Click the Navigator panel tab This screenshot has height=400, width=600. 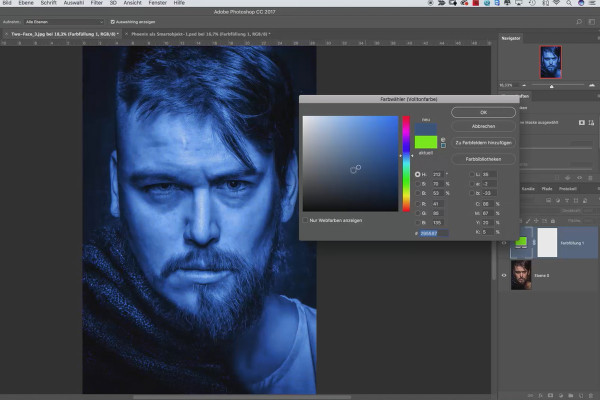[x=511, y=38]
